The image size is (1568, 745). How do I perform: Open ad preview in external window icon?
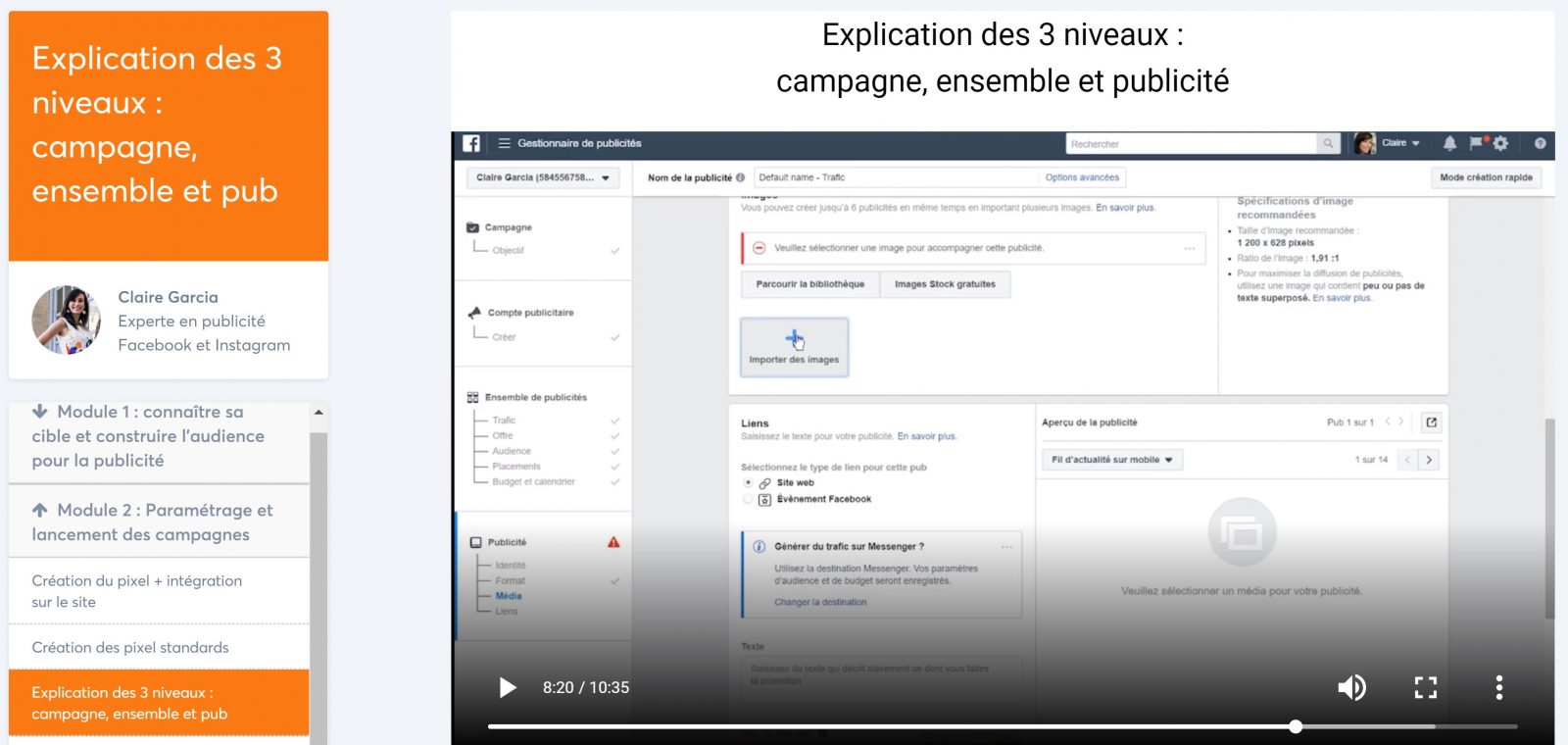(x=1431, y=422)
